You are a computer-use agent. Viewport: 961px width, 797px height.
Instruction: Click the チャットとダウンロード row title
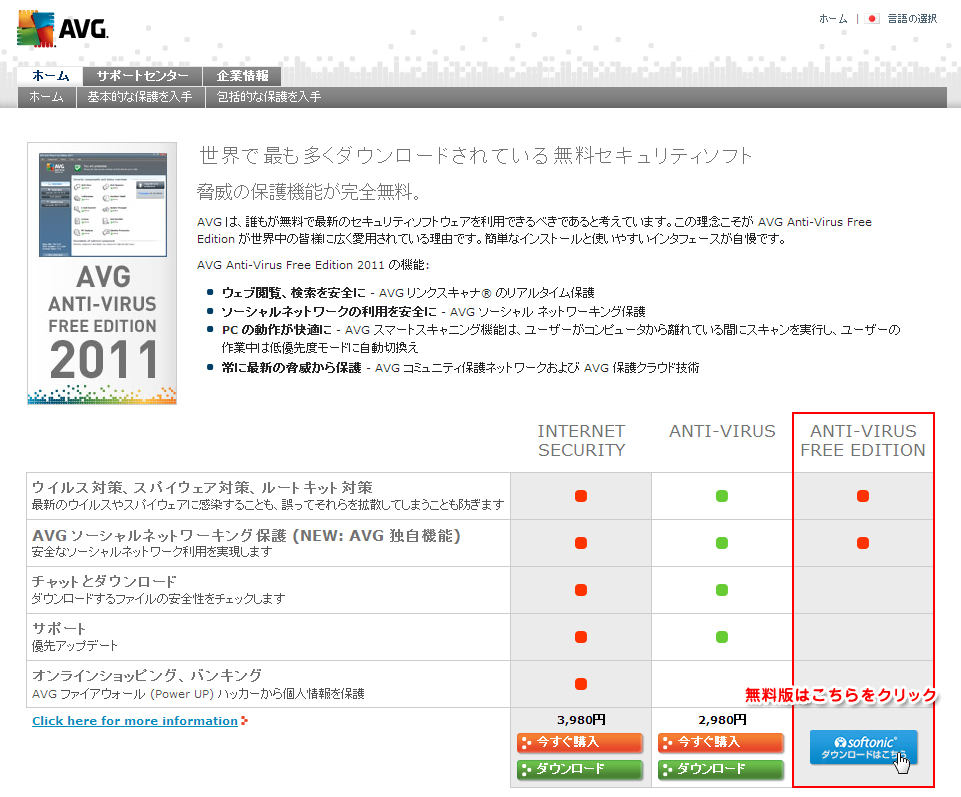pos(104,581)
